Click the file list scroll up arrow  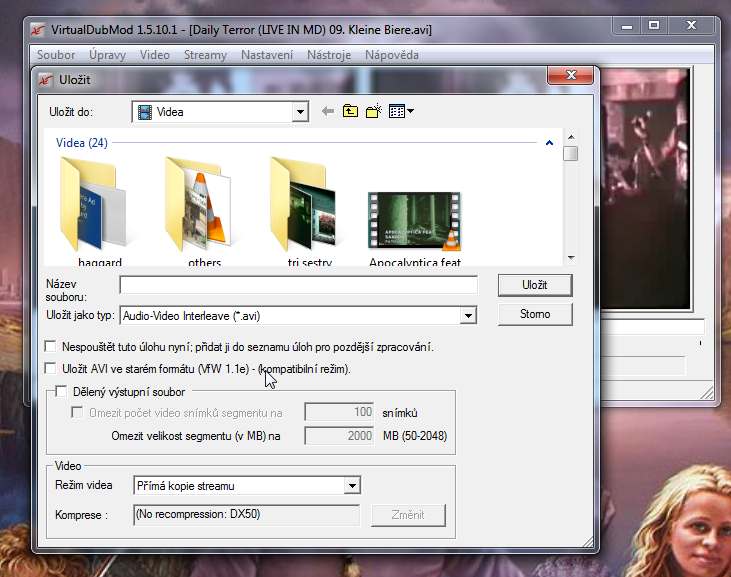571,137
